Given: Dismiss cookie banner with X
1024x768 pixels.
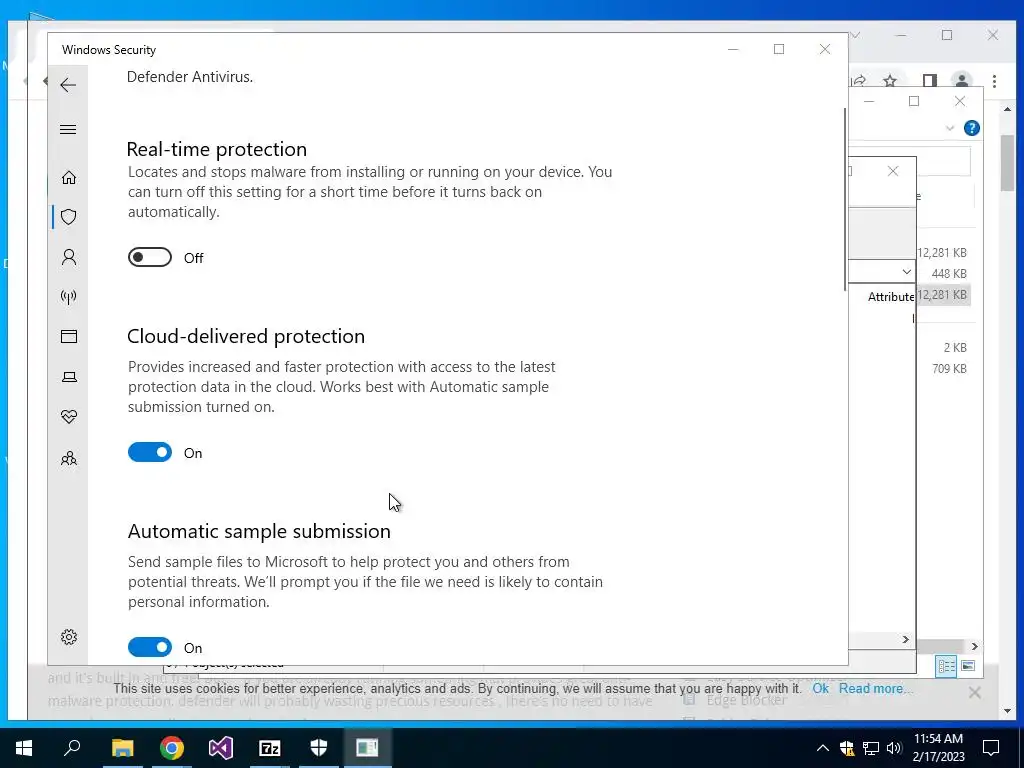Looking at the screenshot, I should [974, 692].
